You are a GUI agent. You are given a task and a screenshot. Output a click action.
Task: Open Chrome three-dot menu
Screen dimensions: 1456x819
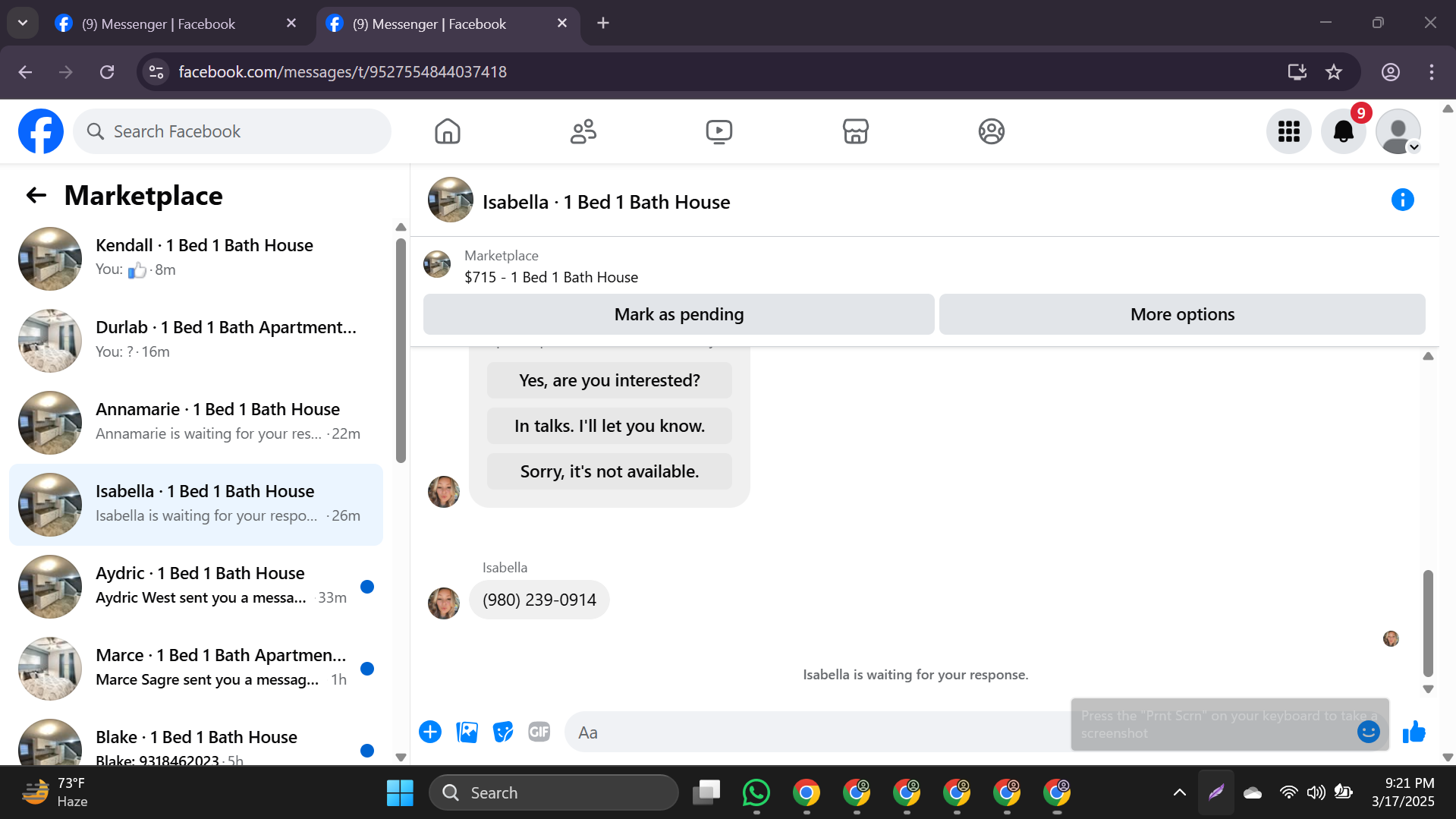pos(1432,72)
